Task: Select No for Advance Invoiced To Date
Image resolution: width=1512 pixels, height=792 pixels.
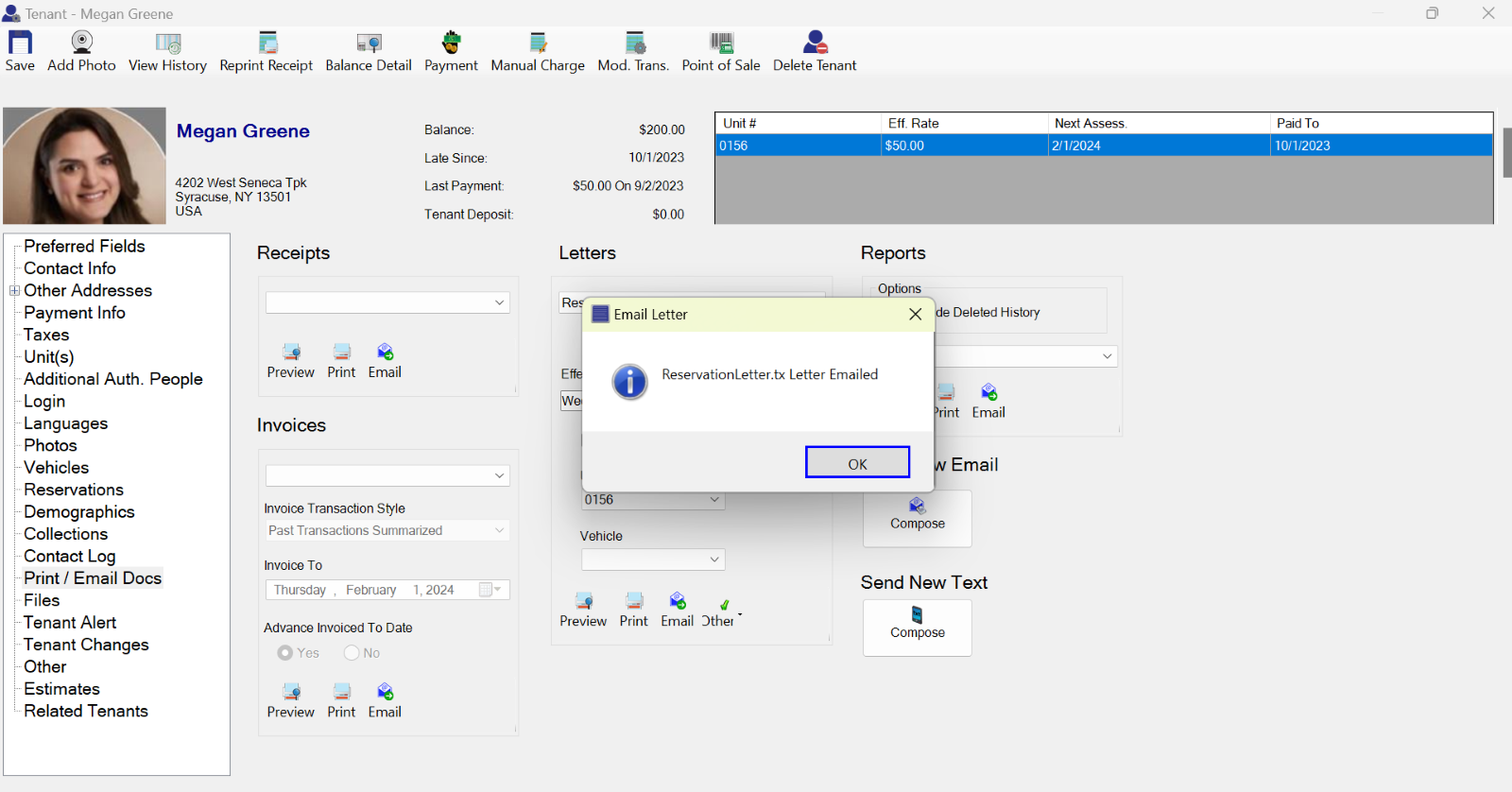Action: (352, 653)
